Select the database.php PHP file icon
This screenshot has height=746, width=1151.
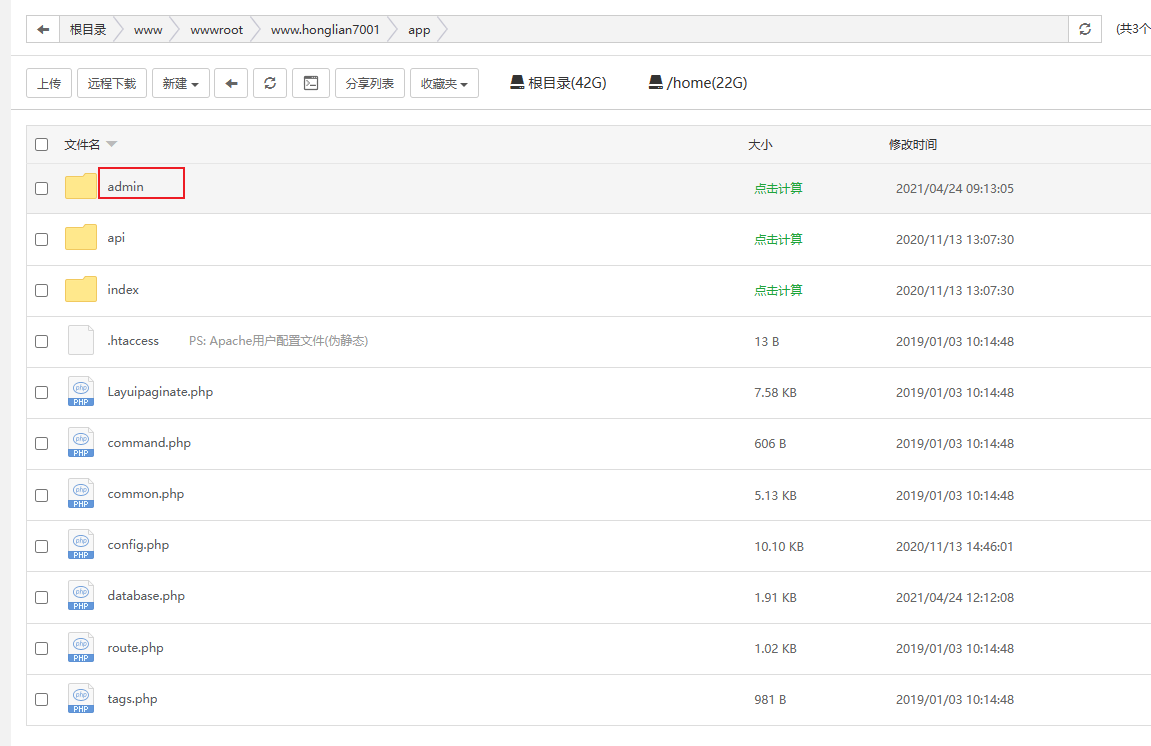81,597
